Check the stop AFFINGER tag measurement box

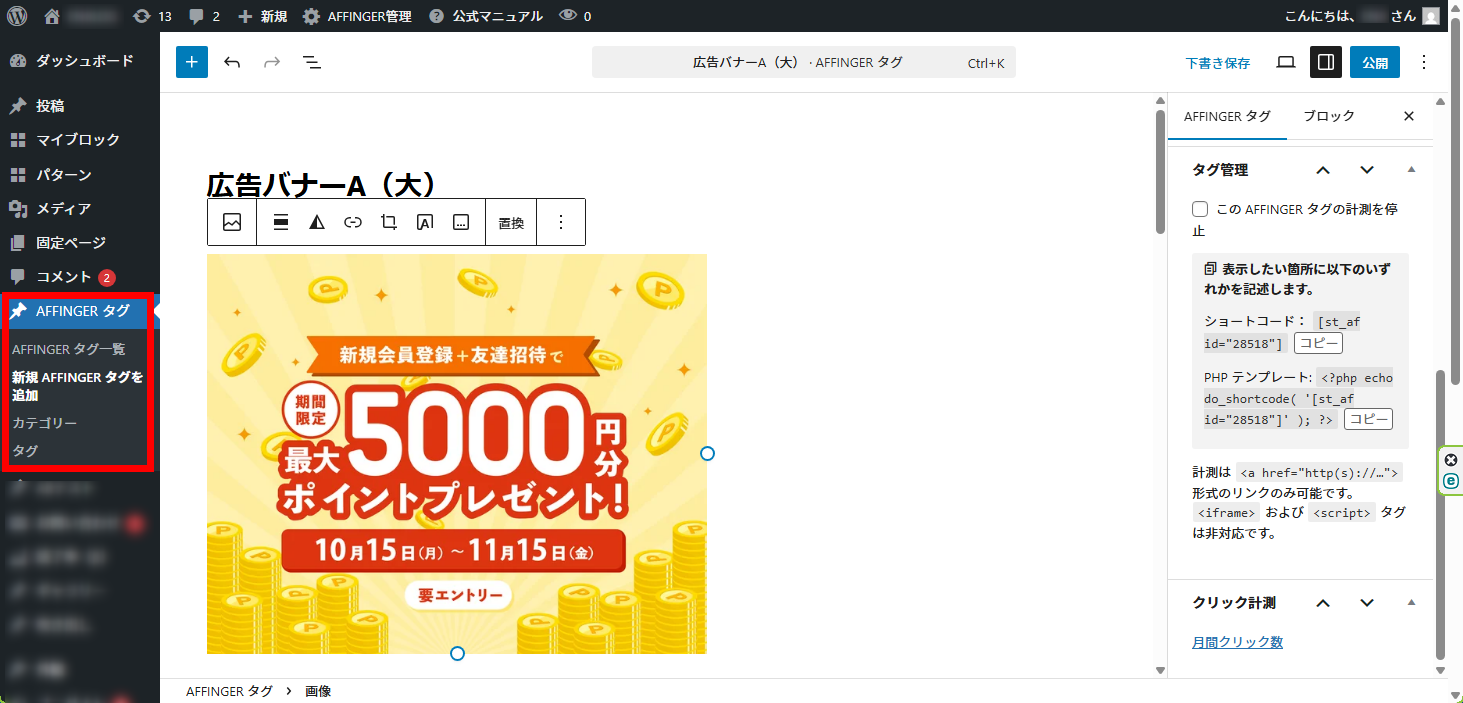pyautogui.click(x=1200, y=210)
